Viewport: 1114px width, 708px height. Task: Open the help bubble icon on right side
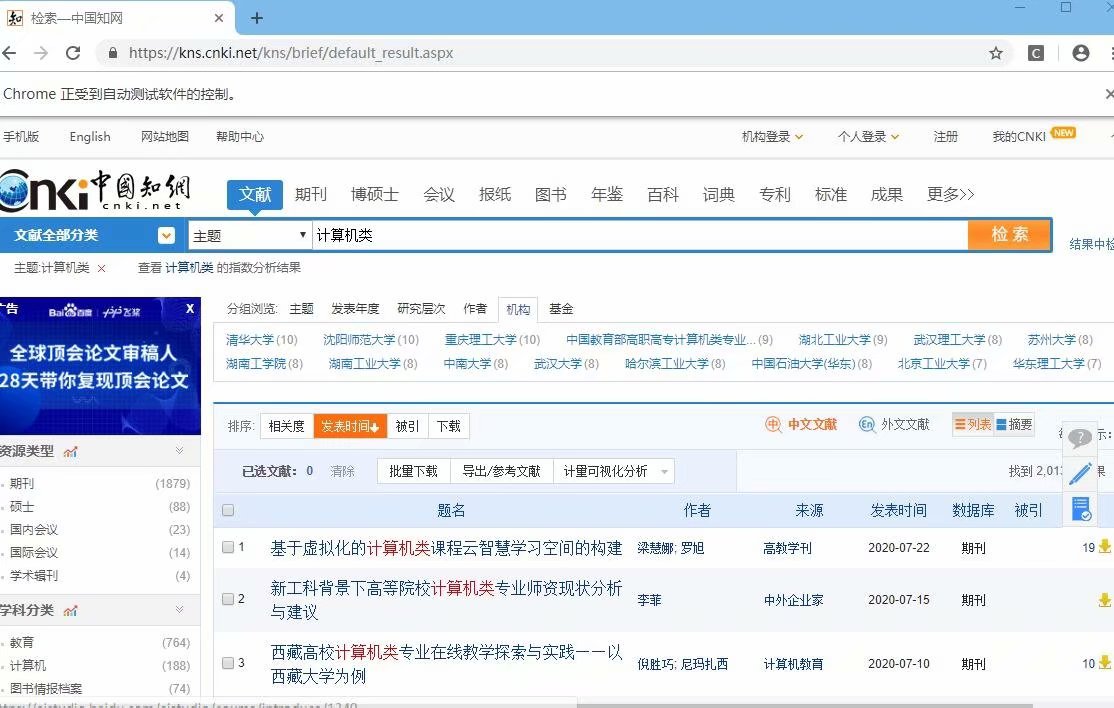coord(1079,438)
